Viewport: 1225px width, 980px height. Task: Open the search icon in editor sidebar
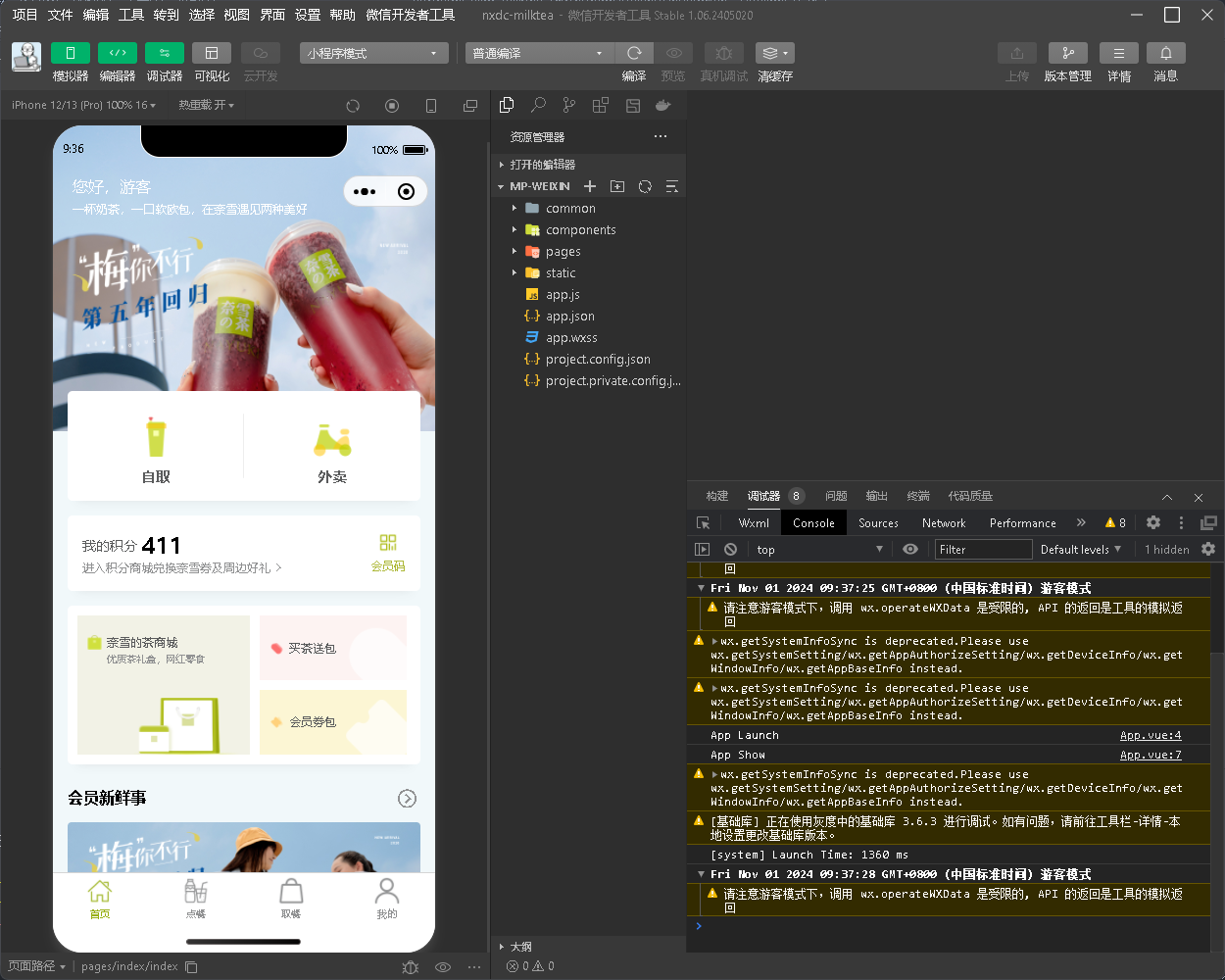pos(538,105)
